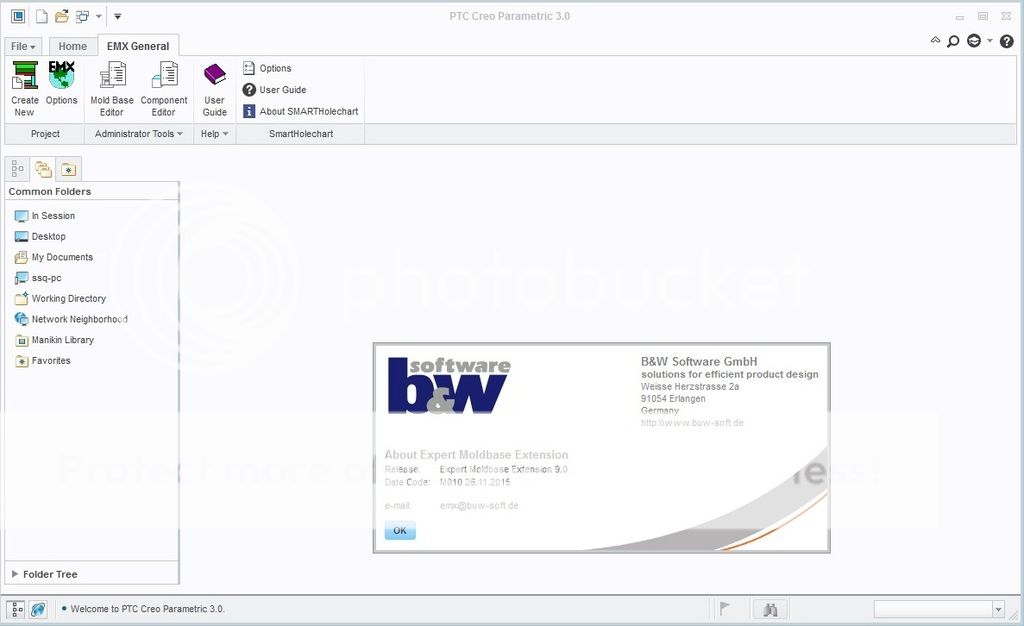Click the www.buw-soft.de website link
1024x626 pixels.
coord(692,423)
